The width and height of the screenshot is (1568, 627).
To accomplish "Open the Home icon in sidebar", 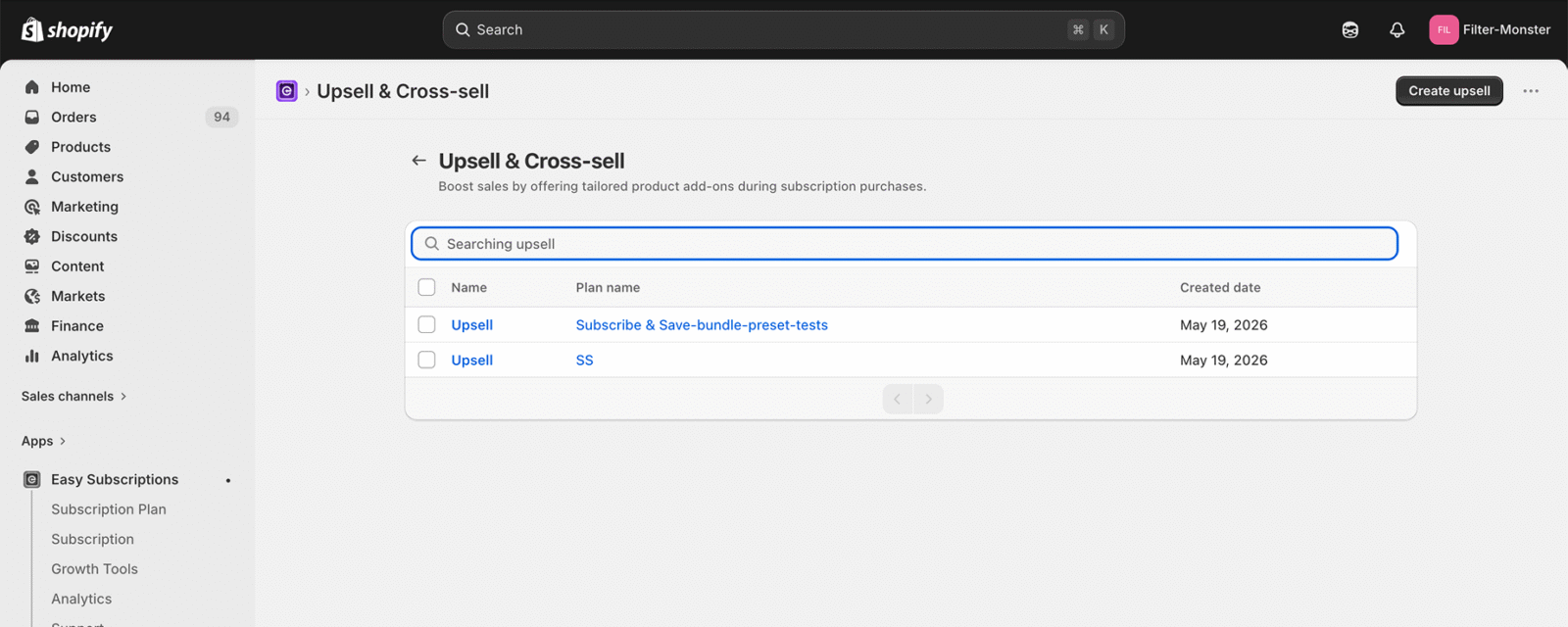I will click(32, 87).
